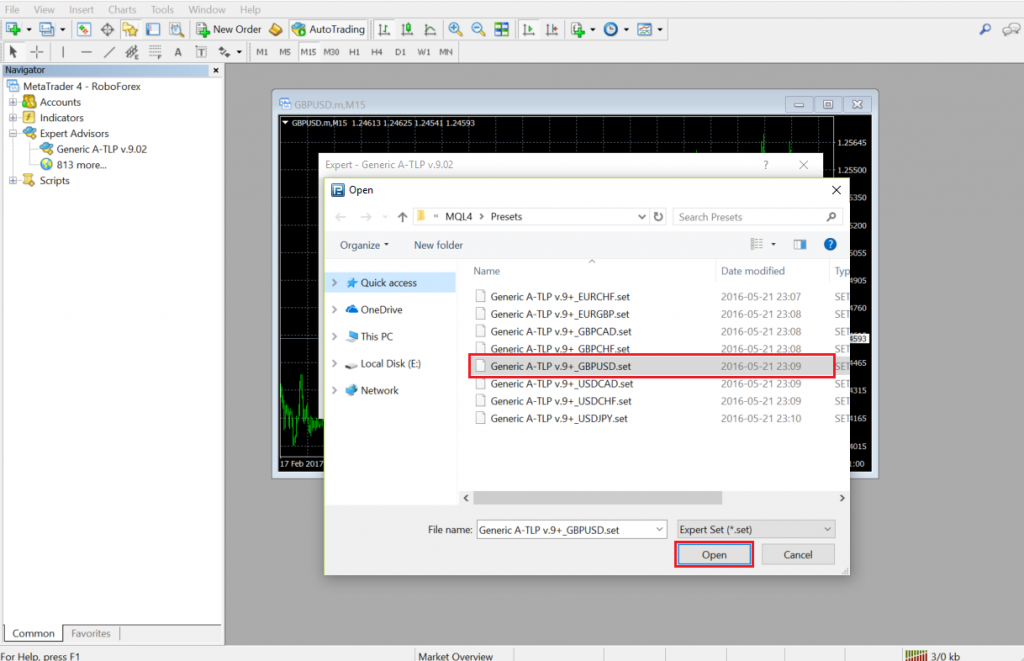Open the Indicators list toolbar icon
The width and height of the screenshot is (1024, 661).
point(578,29)
